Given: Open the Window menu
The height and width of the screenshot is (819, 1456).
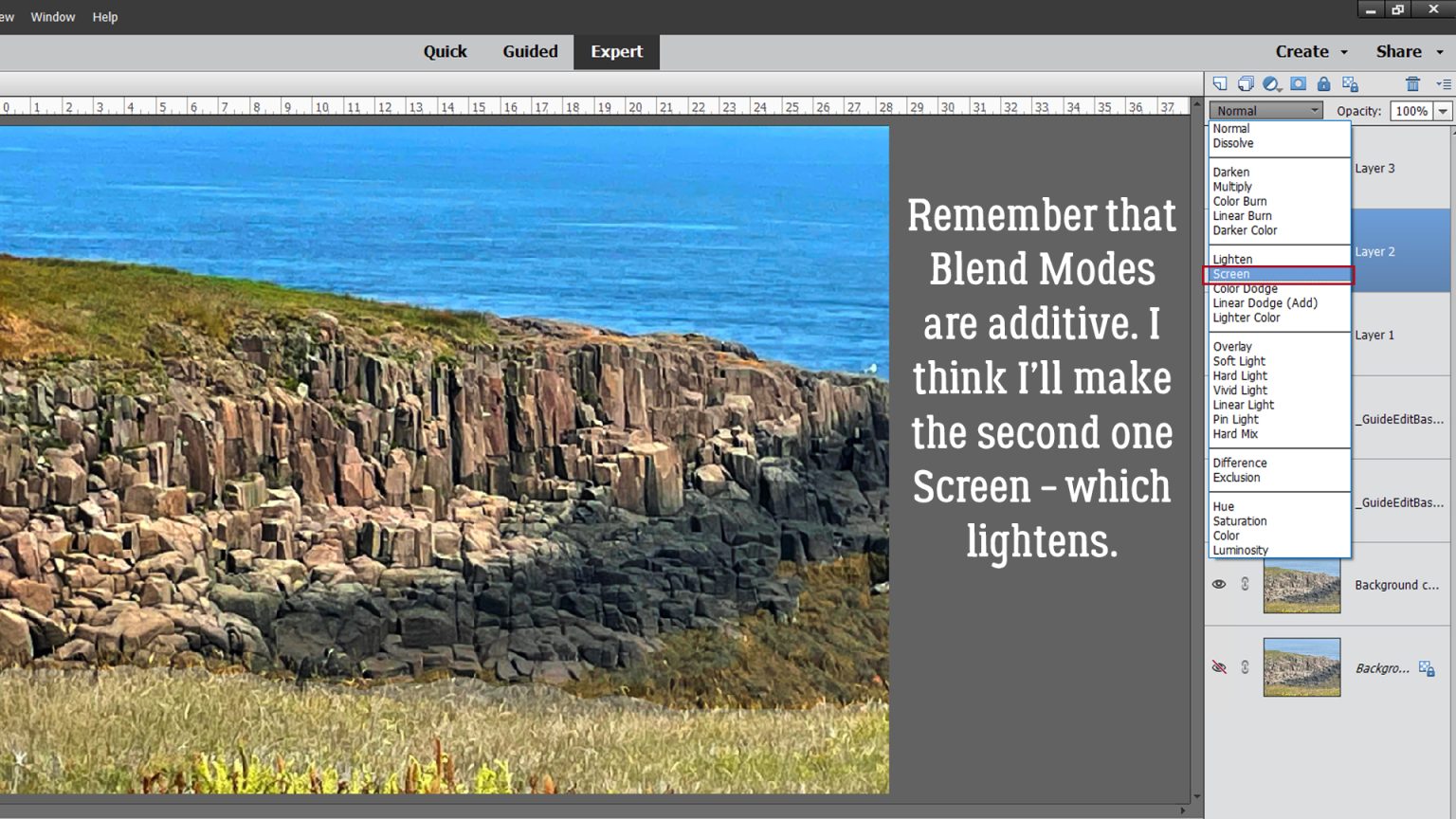Looking at the screenshot, I should (x=53, y=16).
